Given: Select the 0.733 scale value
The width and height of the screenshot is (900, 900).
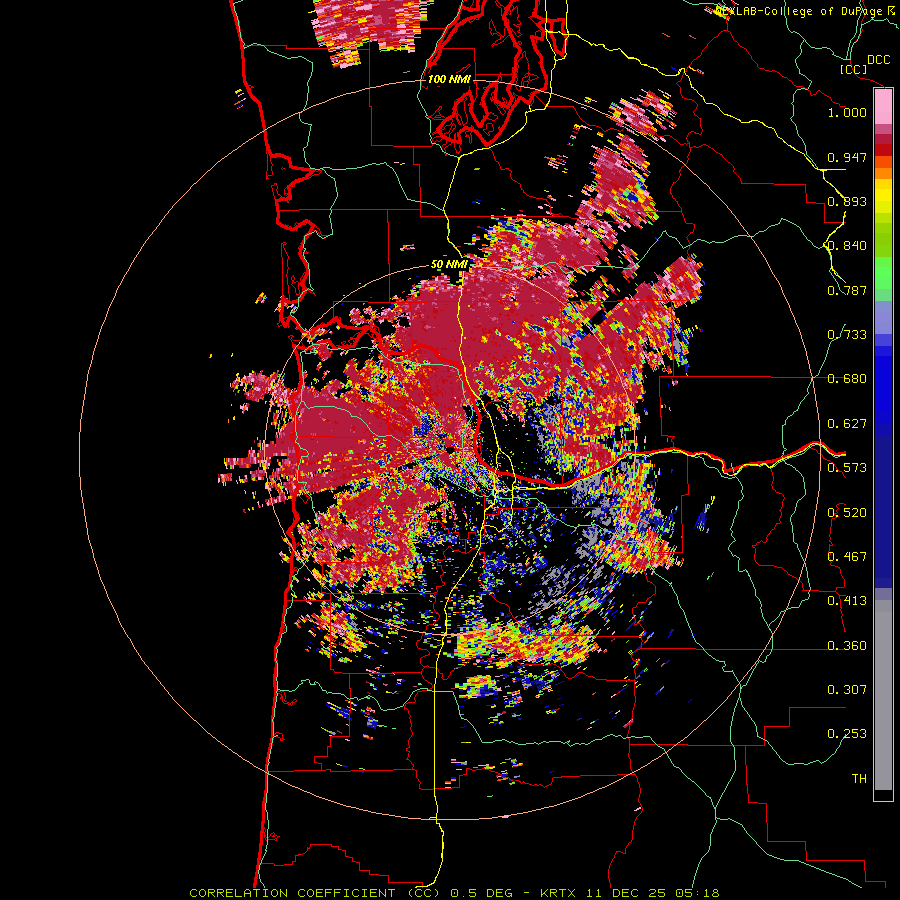Looking at the screenshot, I should (x=847, y=335).
